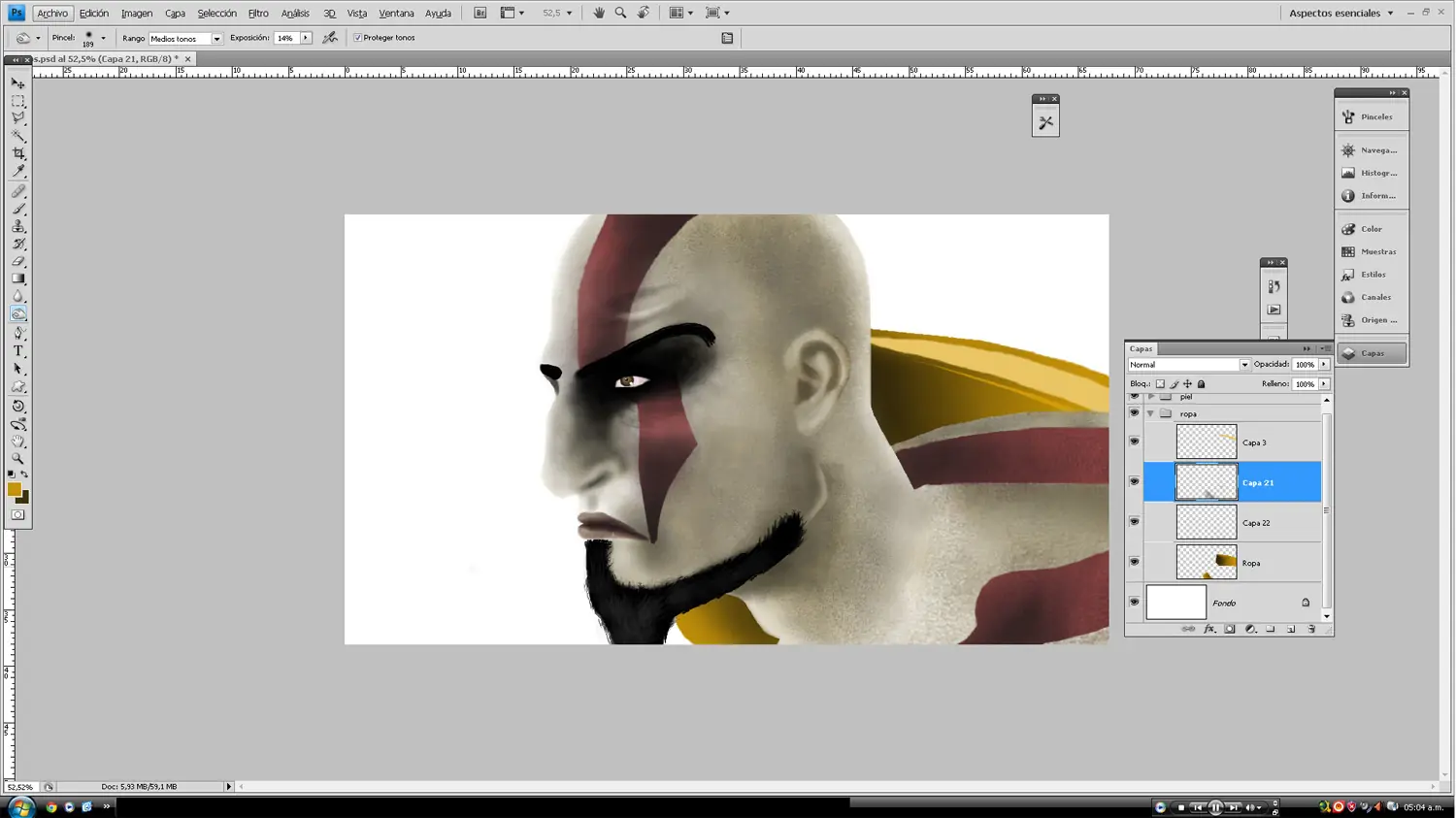
Task: Open the blend mode Normal dropdown
Action: [x=1244, y=365]
